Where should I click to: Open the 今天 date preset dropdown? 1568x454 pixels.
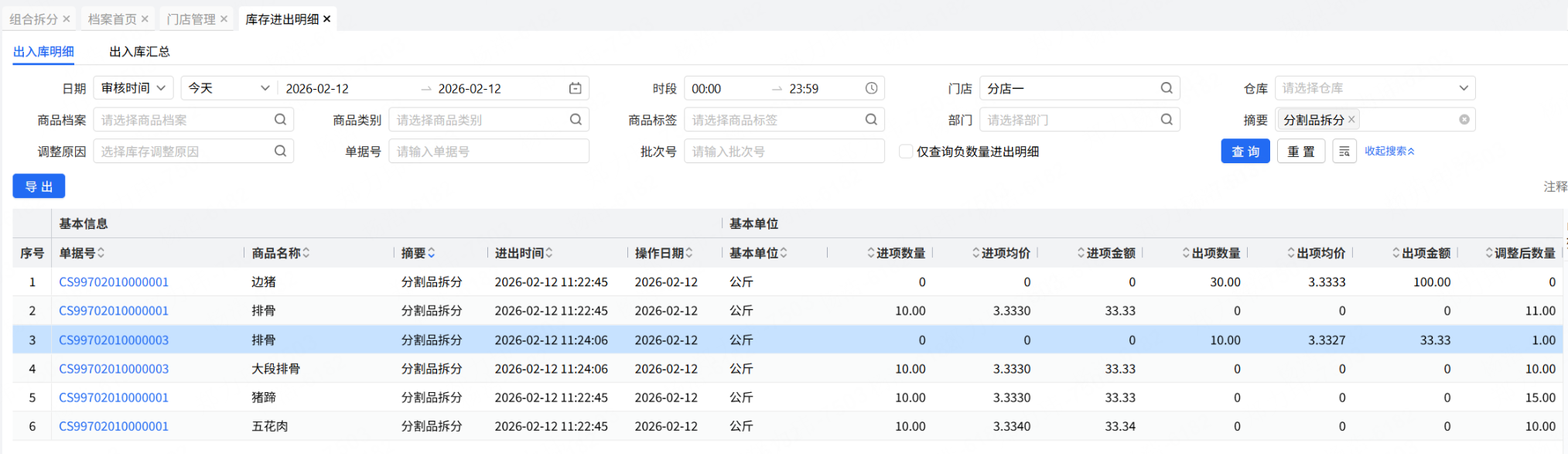point(228,88)
